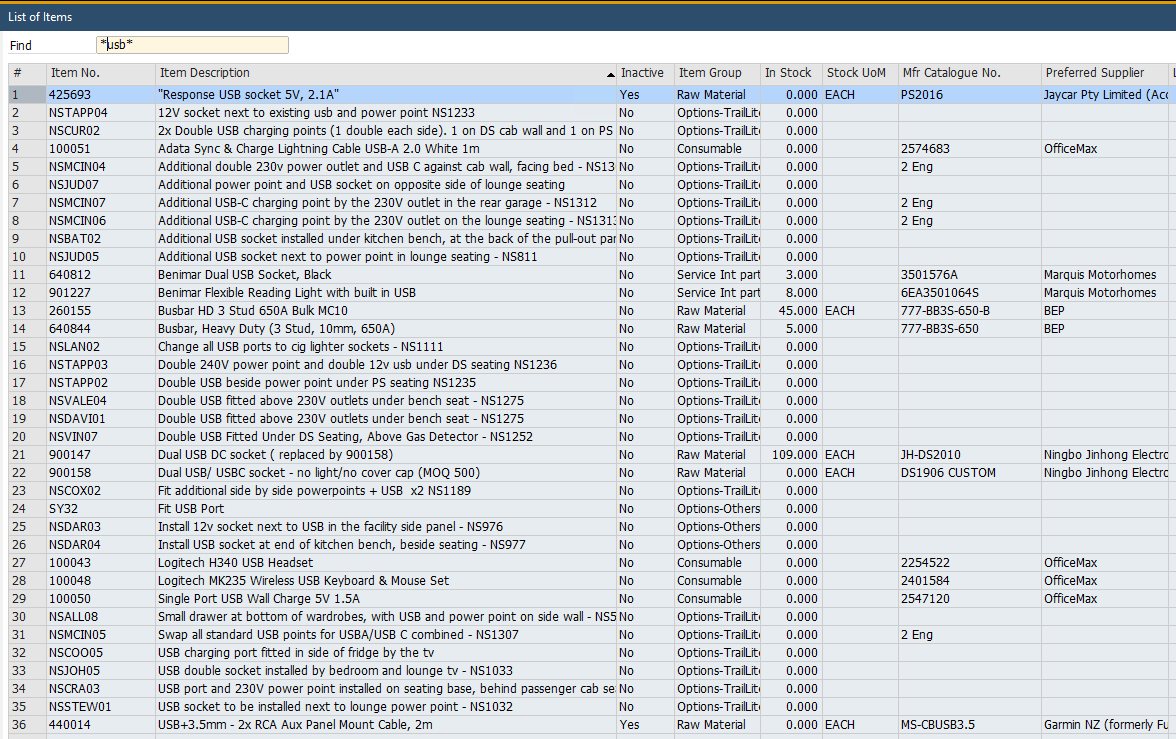1176x739 pixels.
Task: Select item number 900147 Dual USB DC socket
Action: 69,455
